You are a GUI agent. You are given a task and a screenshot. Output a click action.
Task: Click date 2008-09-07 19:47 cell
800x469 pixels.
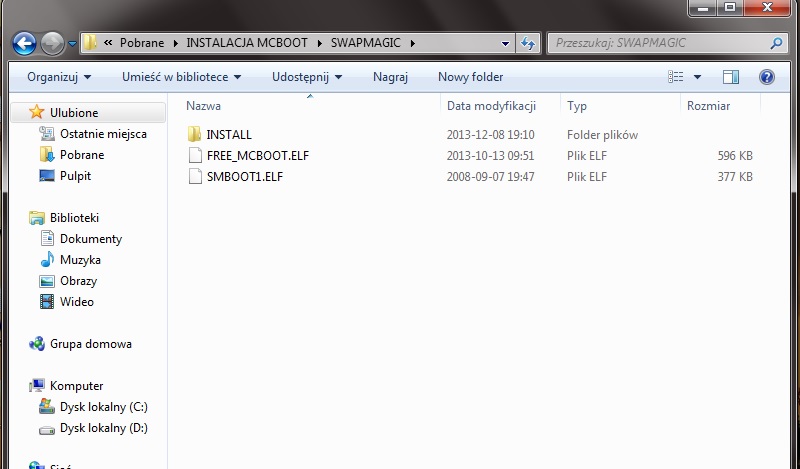click(x=490, y=177)
